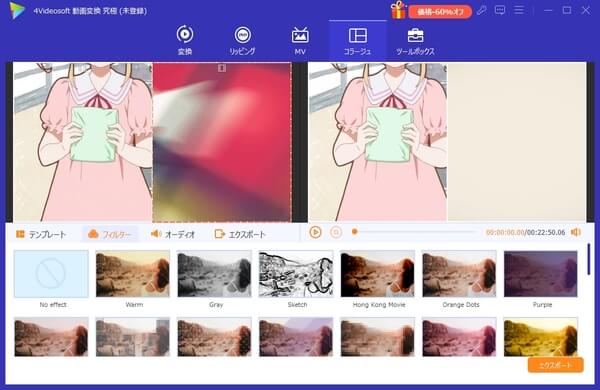
Task: Apply the Hong Kong Movie filter
Action: coord(378,274)
